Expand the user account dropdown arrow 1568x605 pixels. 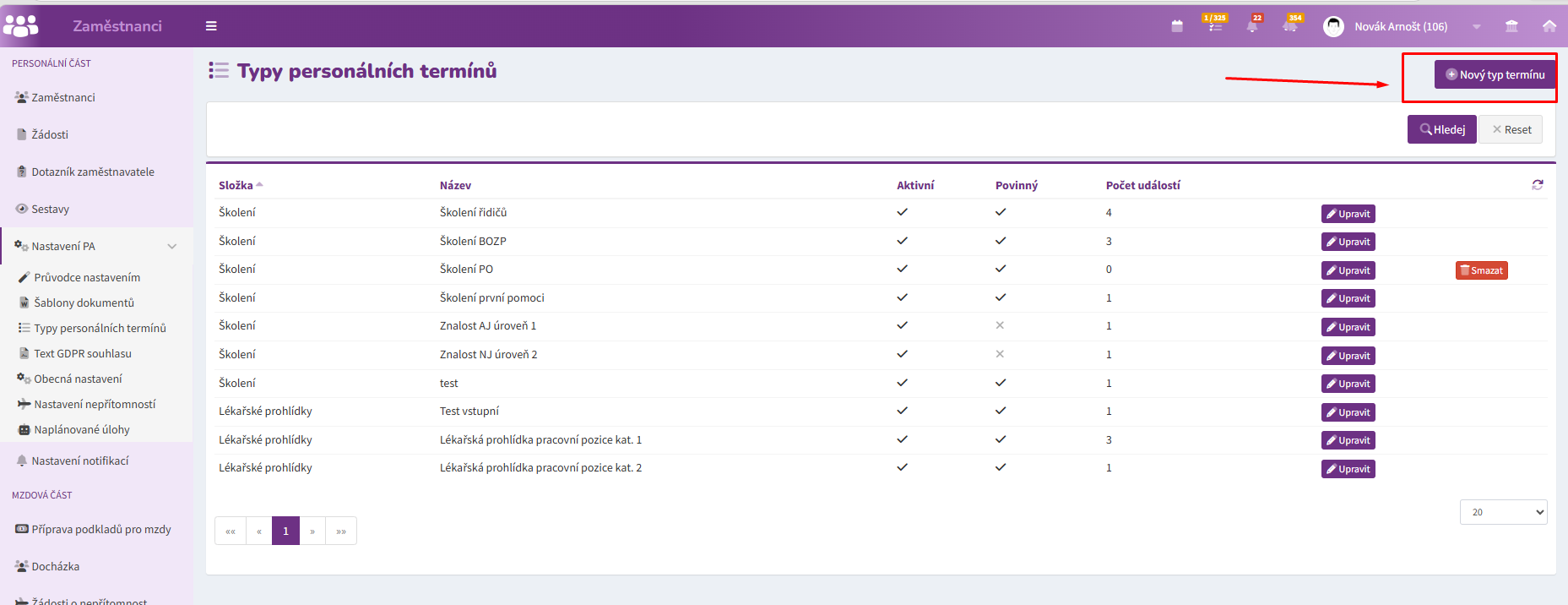1476,27
